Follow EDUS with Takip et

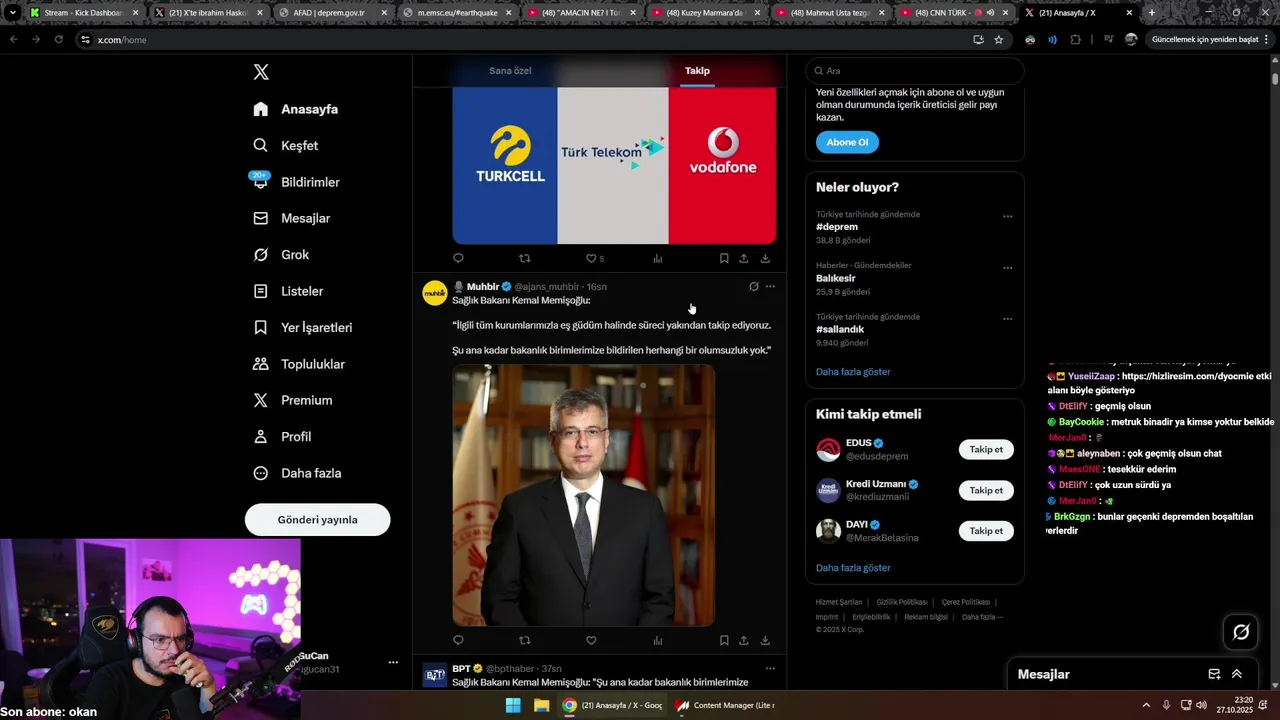985,450
